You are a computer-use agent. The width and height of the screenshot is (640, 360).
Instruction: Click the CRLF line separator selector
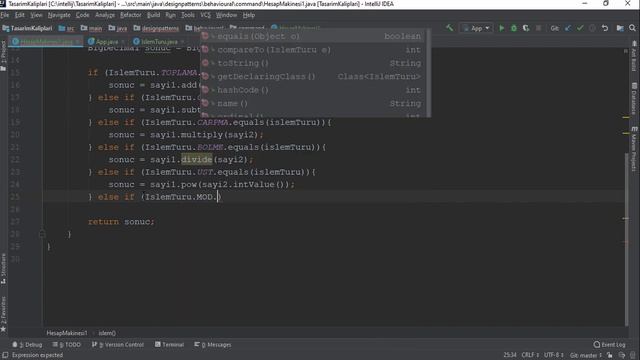point(530,355)
